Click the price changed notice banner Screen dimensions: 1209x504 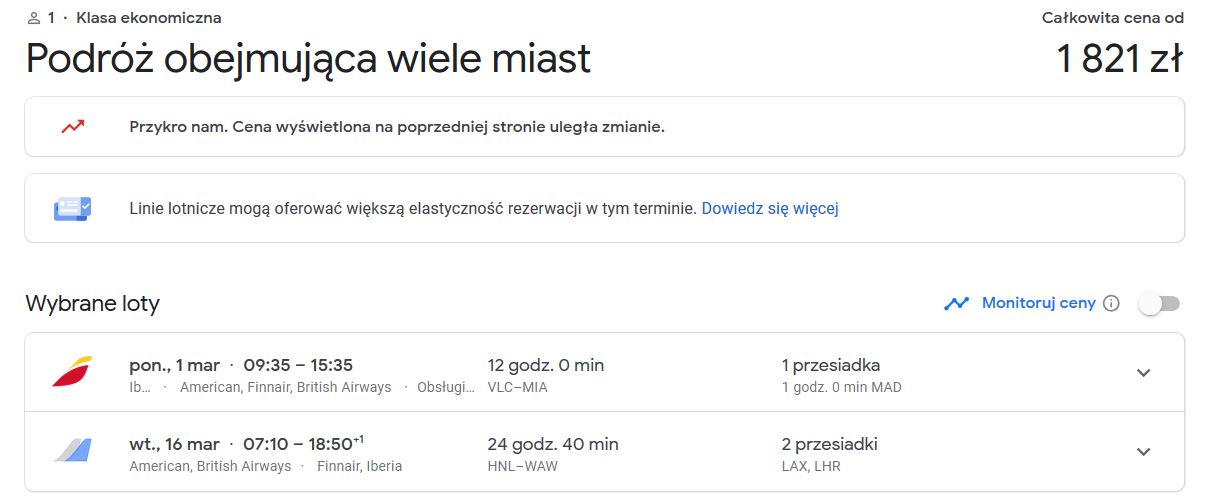coord(604,127)
